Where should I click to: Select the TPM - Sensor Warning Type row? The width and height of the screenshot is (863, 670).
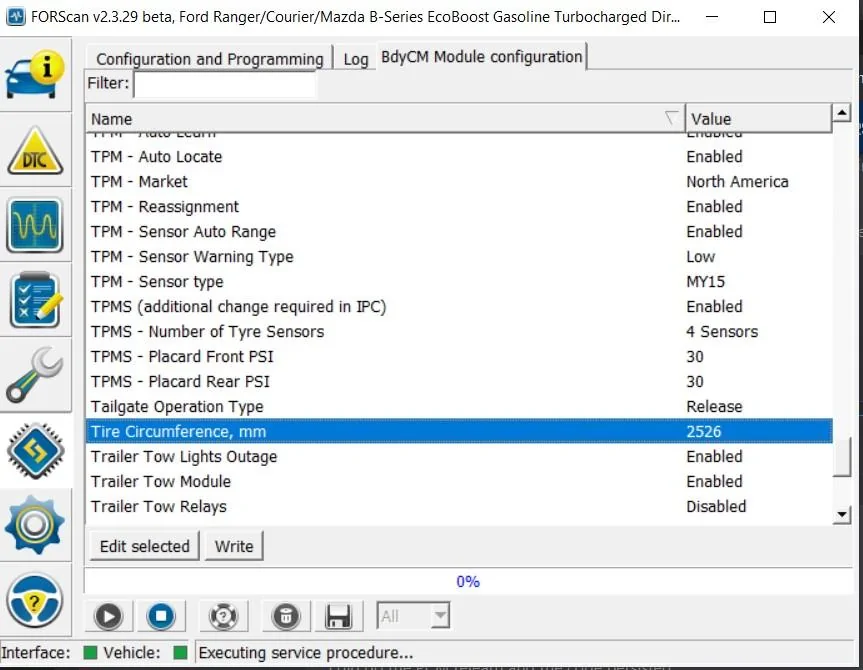pos(459,257)
